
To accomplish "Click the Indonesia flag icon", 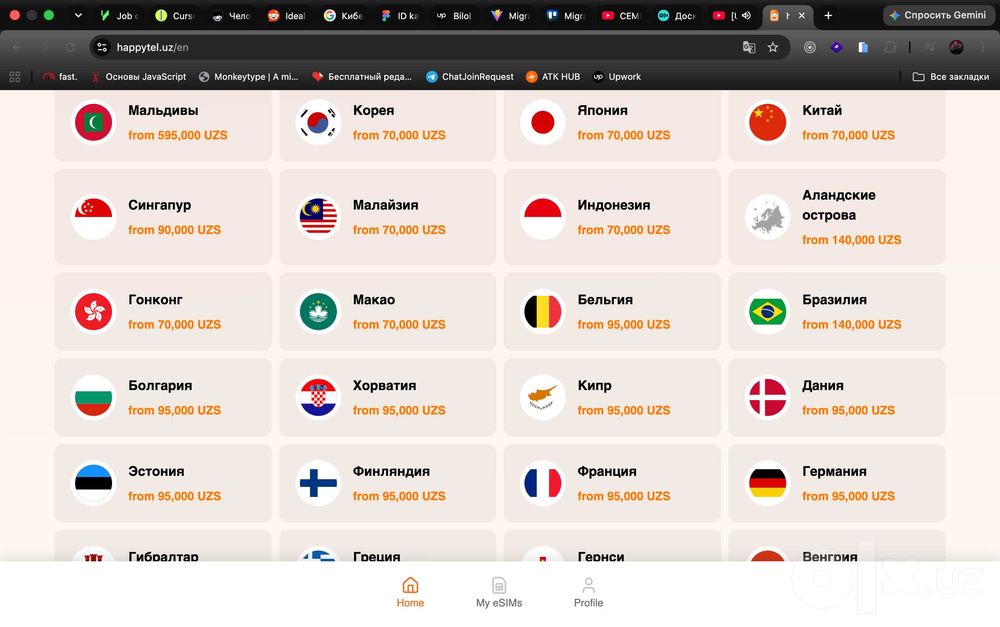I will pyautogui.click(x=543, y=217).
